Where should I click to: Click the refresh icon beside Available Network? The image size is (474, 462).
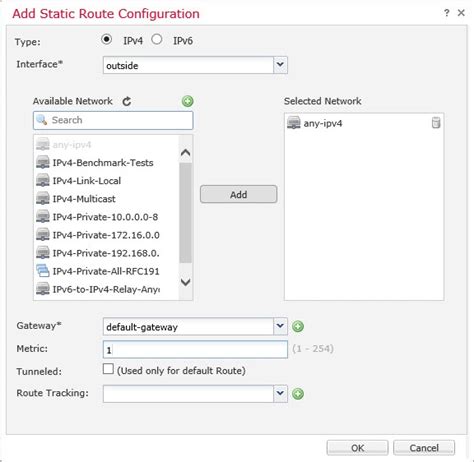(x=127, y=101)
